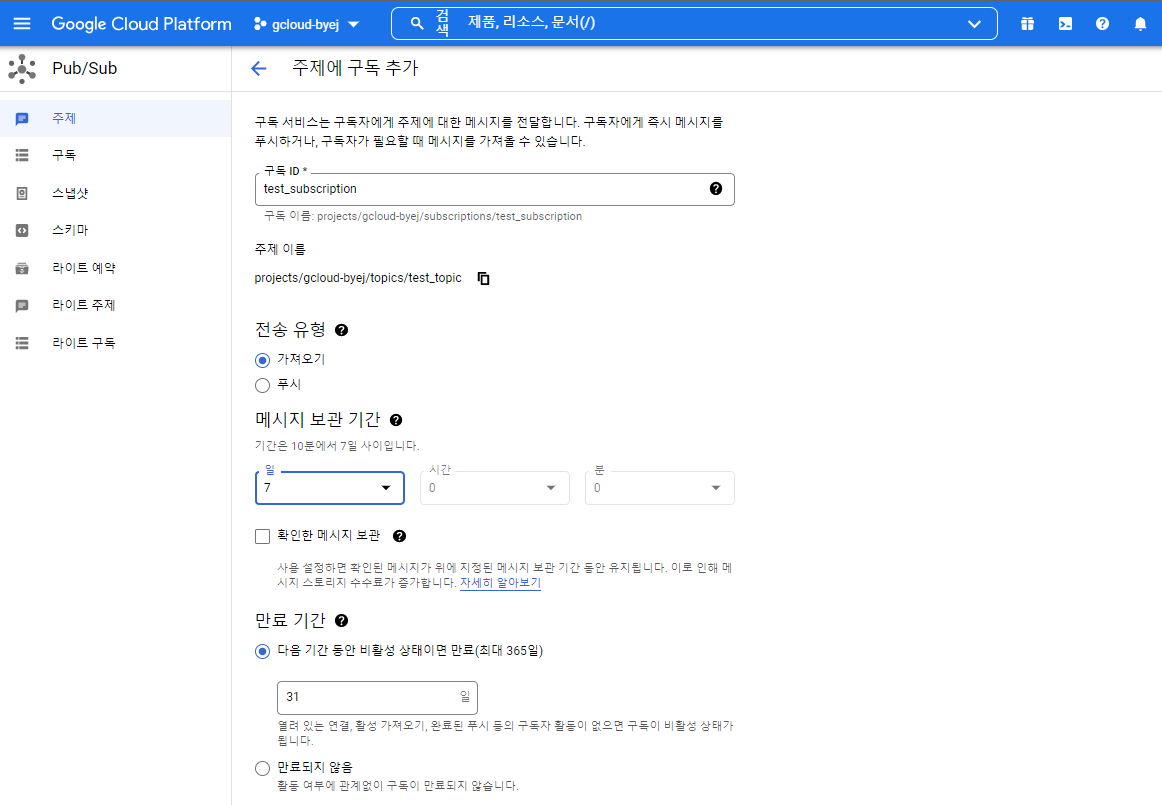
Task: Click the 스키마 code icon in sidebar
Action: point(22,231)
